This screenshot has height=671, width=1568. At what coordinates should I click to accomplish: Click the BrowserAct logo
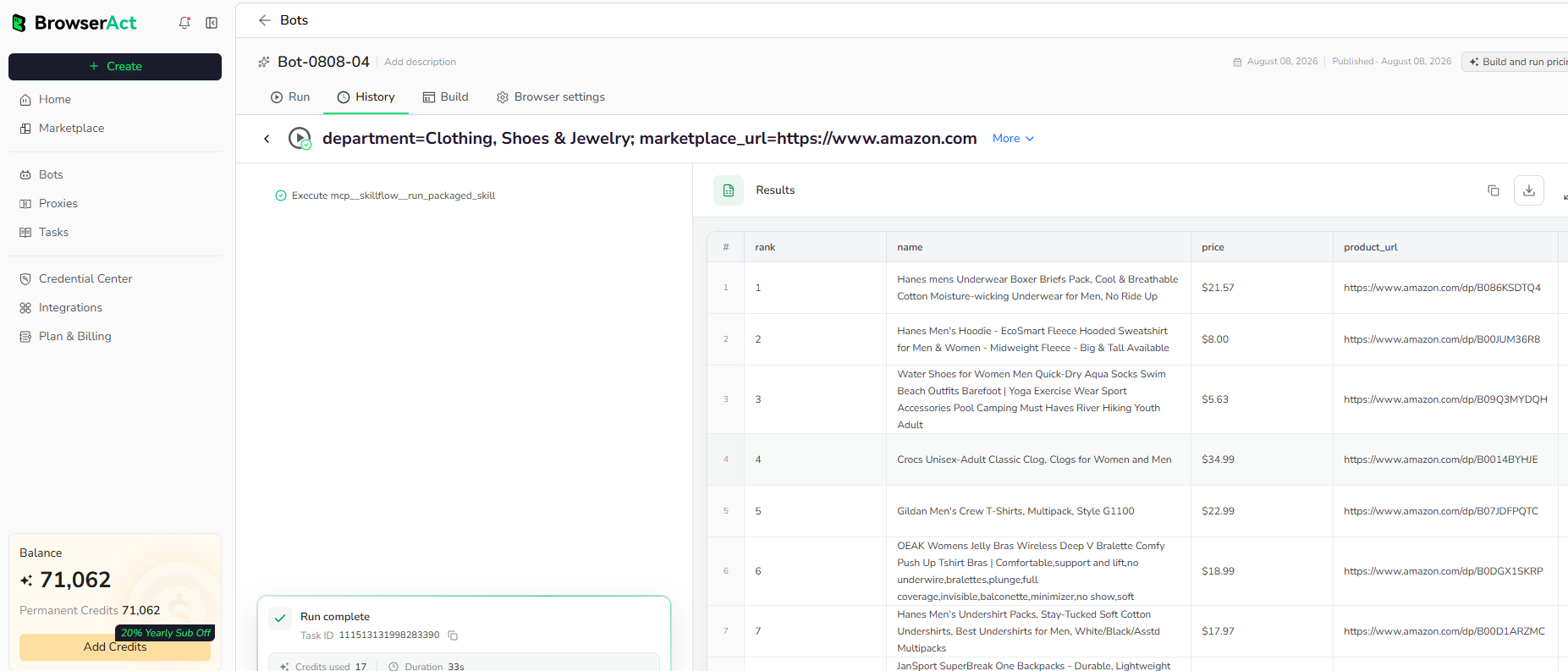[x=74, y=23]
